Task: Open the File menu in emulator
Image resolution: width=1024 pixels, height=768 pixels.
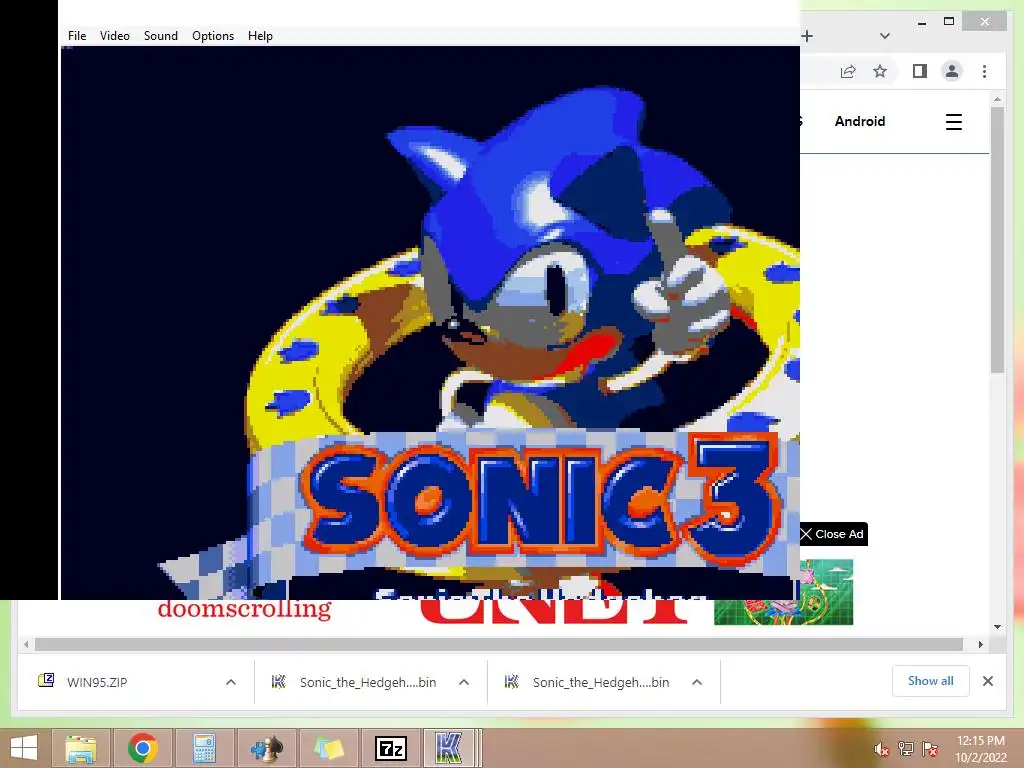Action: (76, 36)
